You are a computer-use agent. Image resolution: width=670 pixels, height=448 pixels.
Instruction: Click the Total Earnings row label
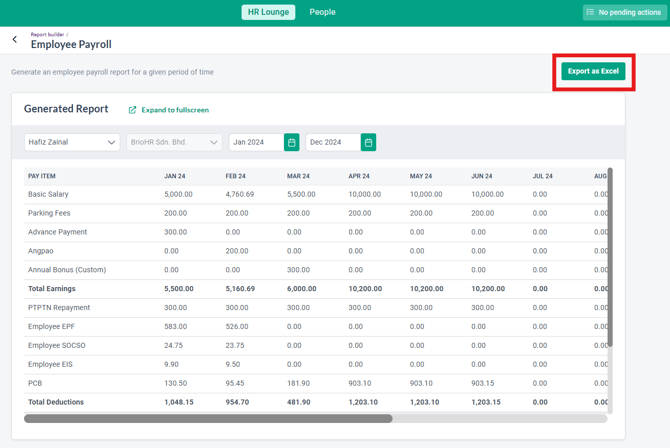pyautogui.click(x=52, y=289)
